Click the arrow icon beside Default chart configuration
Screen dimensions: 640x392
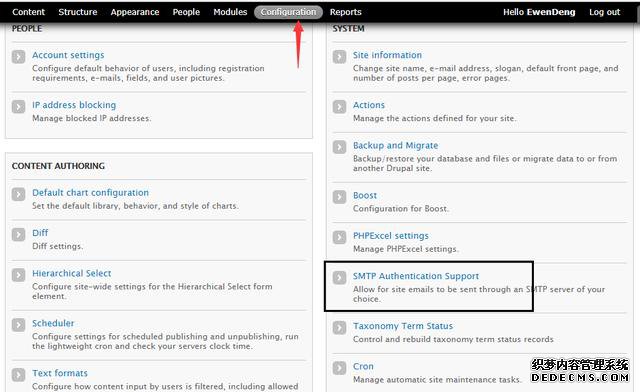tap(18, 194)
